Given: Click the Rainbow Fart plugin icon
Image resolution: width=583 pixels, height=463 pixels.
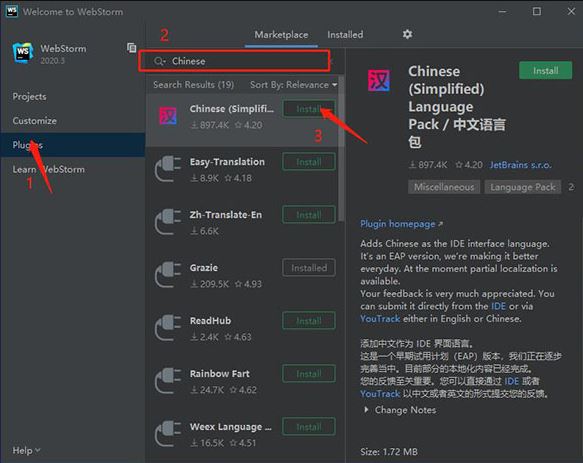Looking at the screenshot, I should 168,381.
